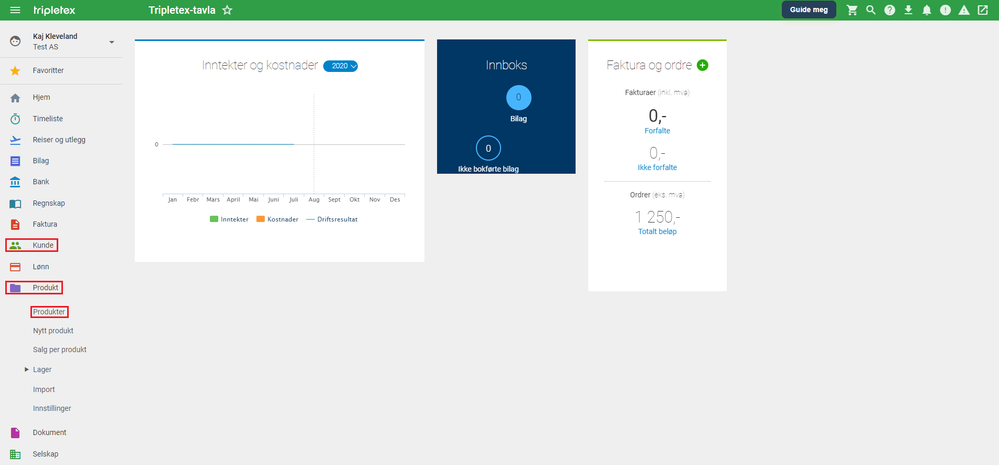Click the Guide meg button
This screenshot has height=465, width=999.
tap(809, 10)
